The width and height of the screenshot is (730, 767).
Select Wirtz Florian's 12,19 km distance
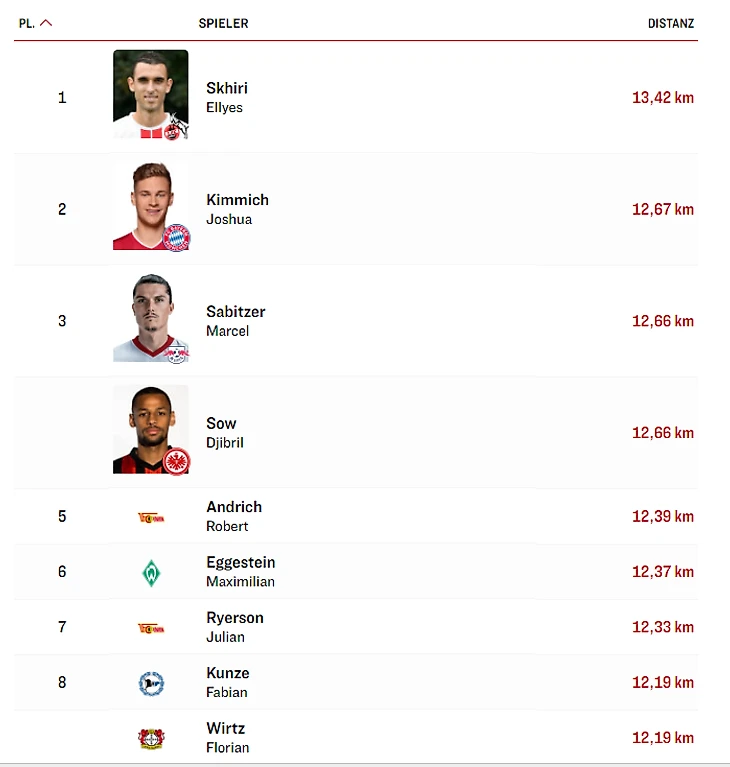click(662, 739)
